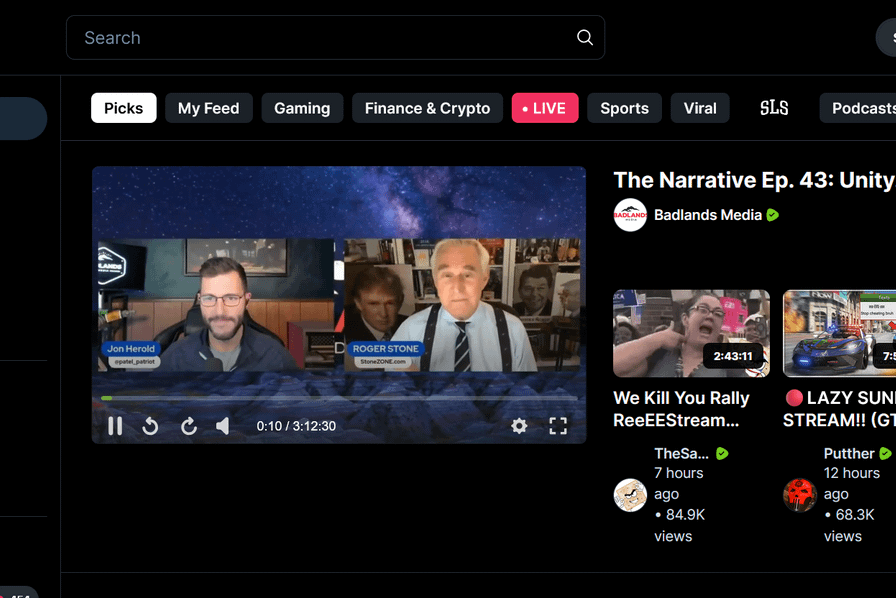Mute the video audio
Image resolution: width=896 pixels, height=598 pixels.
224,426
